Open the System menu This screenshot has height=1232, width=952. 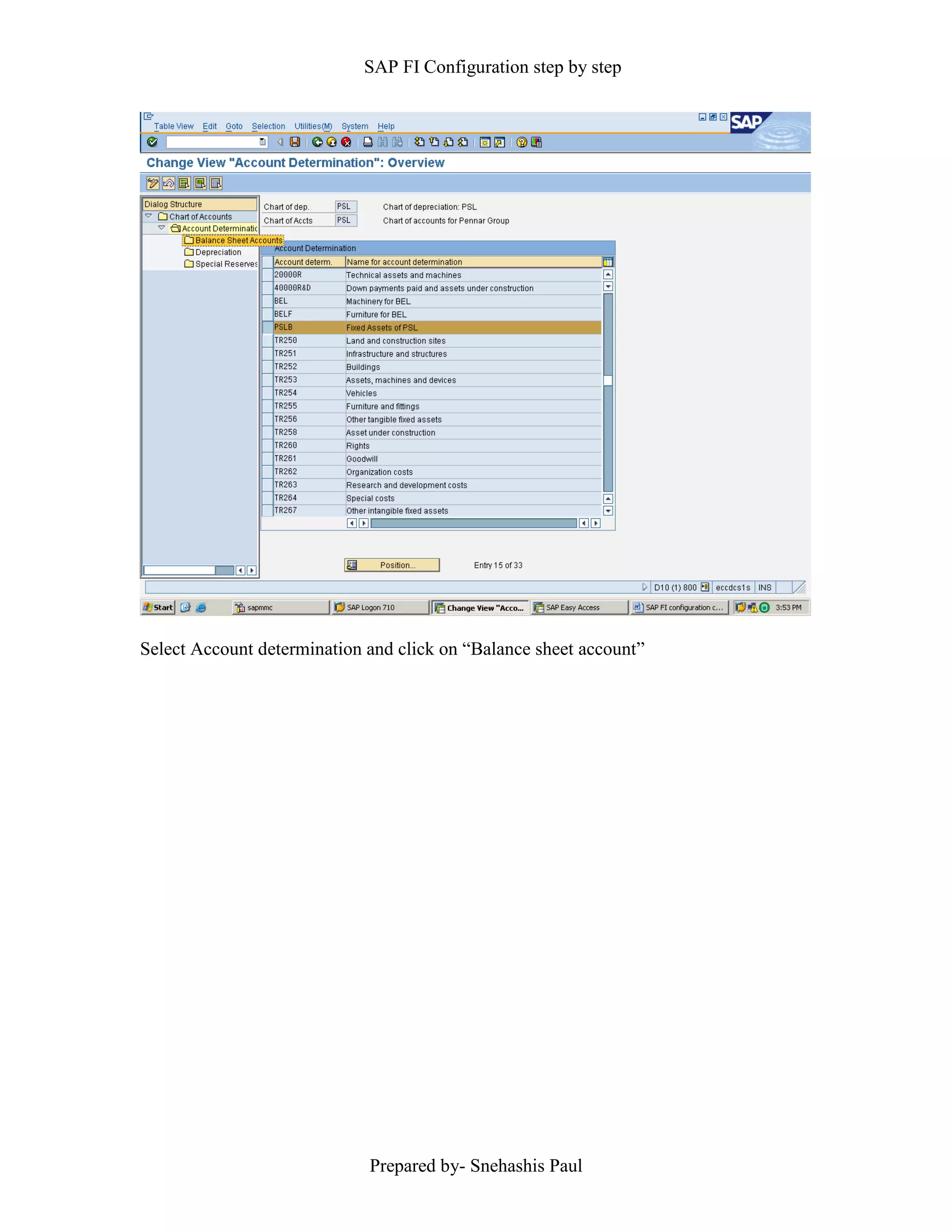[355, 126]
